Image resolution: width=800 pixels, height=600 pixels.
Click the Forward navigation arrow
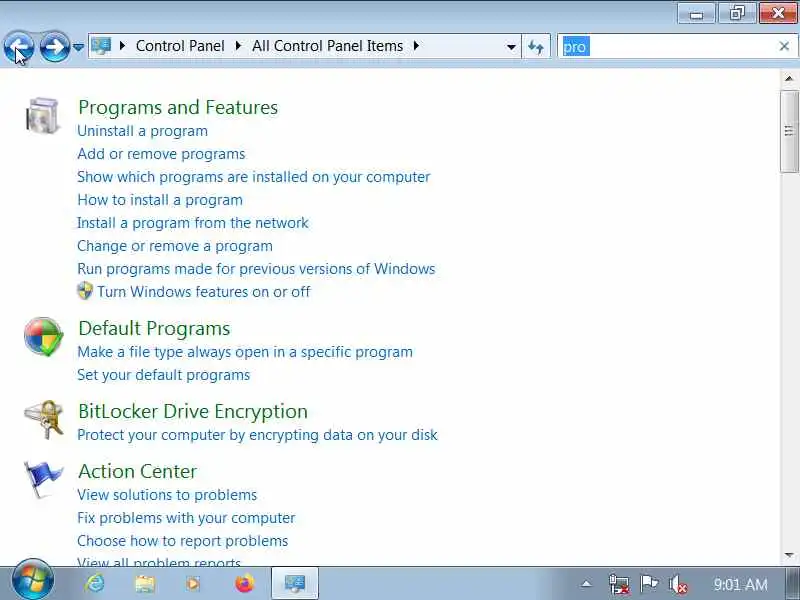coord(55,47)
